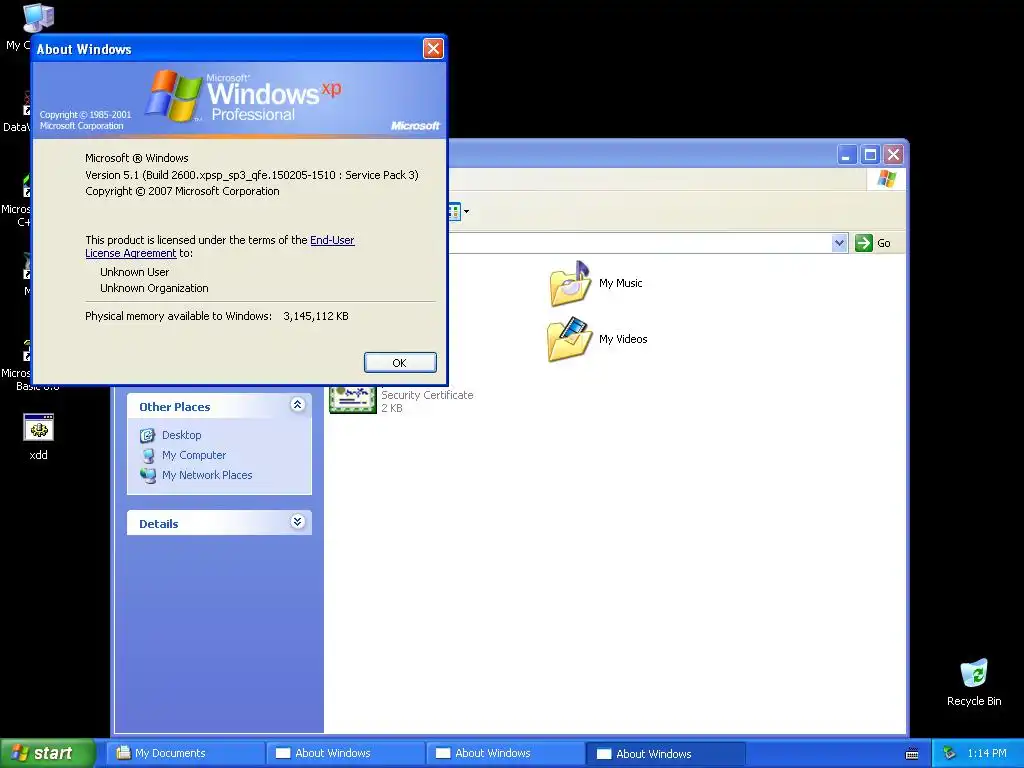Click the 1:14 PM clock
The image size is (1024, 768).
click(x=986, y=754)
